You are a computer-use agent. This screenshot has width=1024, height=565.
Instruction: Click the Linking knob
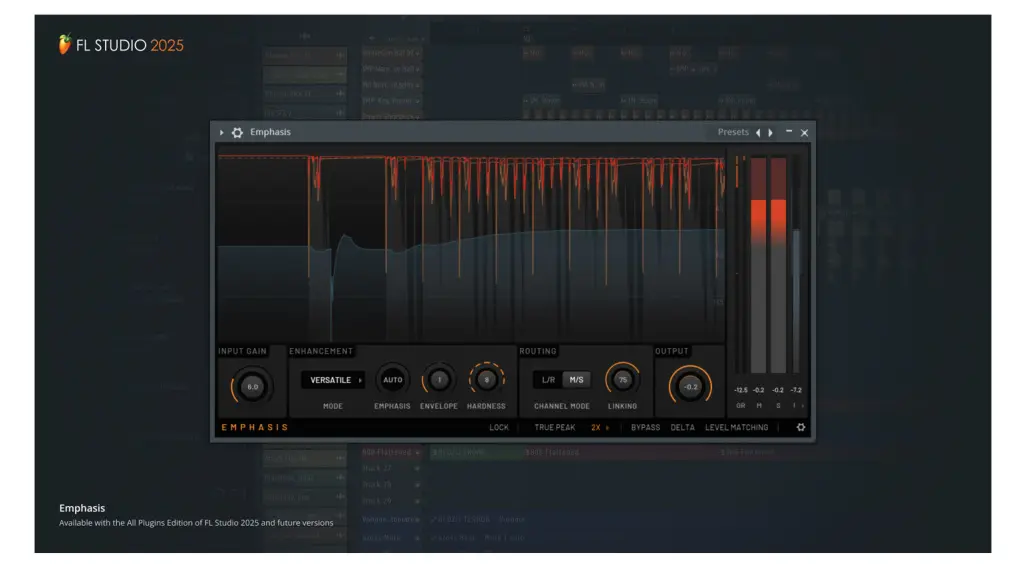(622, 380)
